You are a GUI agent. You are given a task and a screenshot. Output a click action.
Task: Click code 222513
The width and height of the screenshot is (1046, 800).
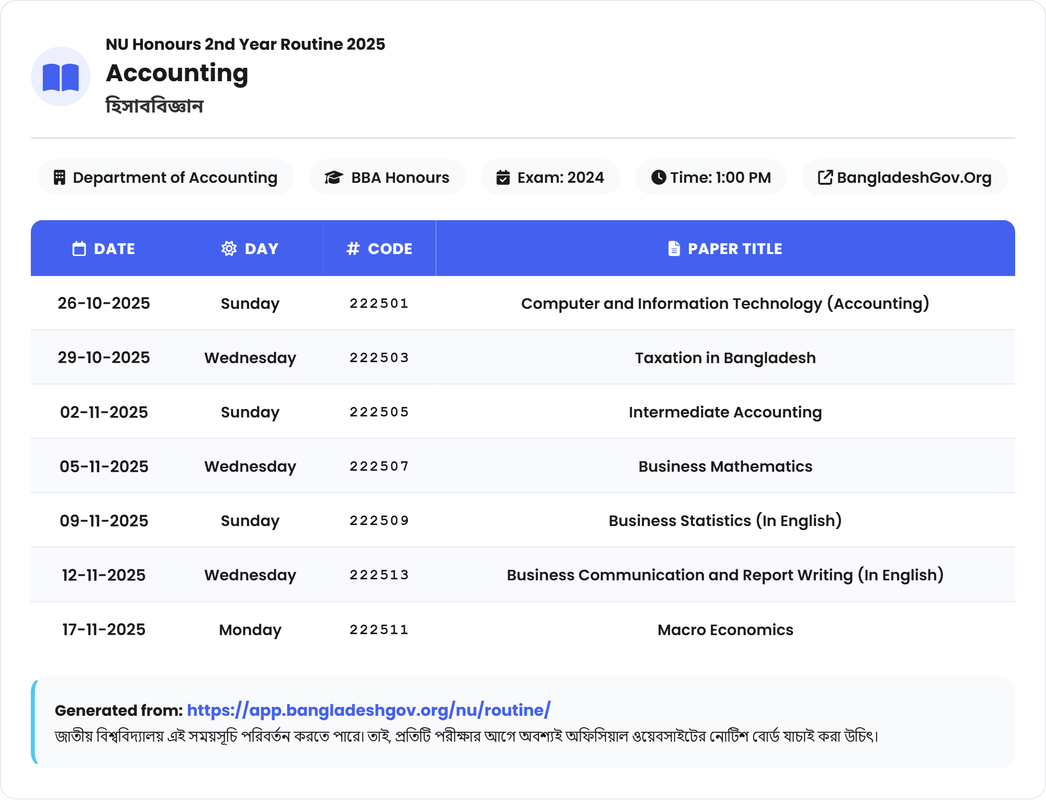click(x=379, y=575)
